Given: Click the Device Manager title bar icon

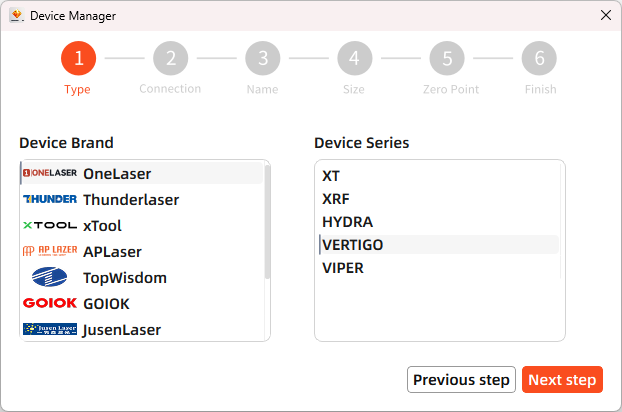Looking at the screenshot, I should click(x=16, y=15).
